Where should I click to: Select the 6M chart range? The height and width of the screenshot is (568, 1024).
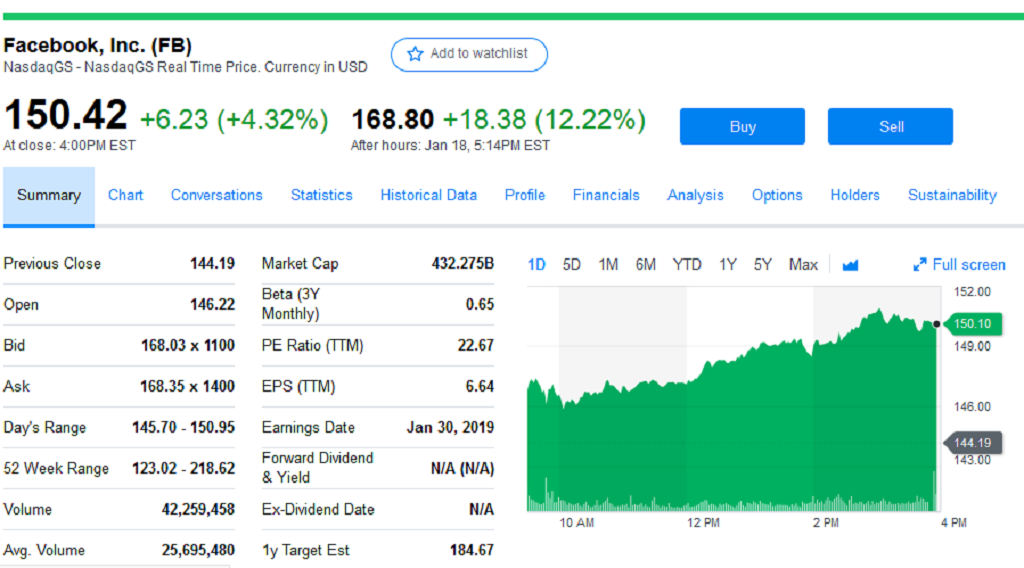point(645,264)
